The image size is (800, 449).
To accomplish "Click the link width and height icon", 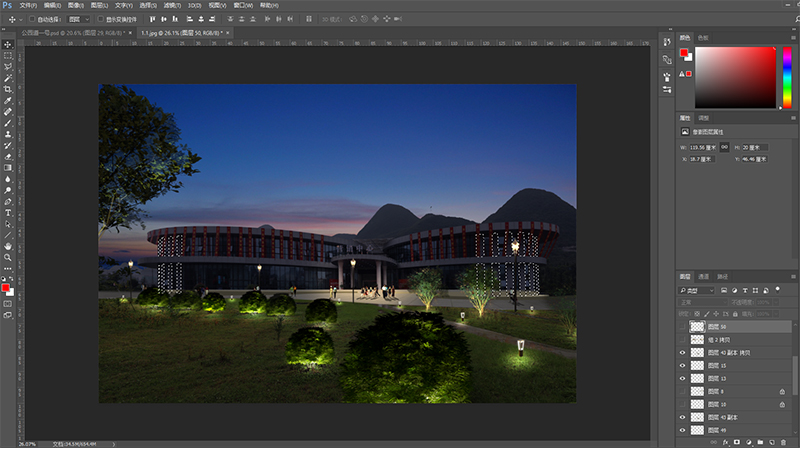I will pyautogui.click(x=724, y=147).
